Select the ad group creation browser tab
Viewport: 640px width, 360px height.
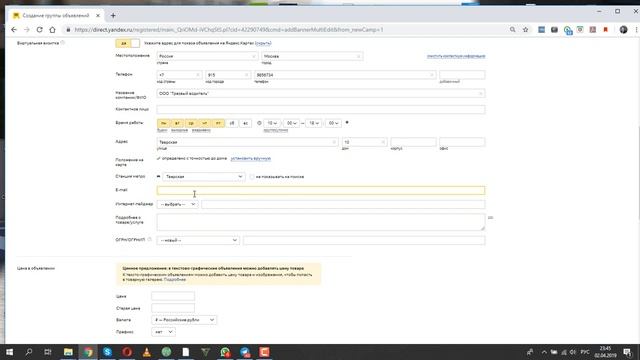56,16
